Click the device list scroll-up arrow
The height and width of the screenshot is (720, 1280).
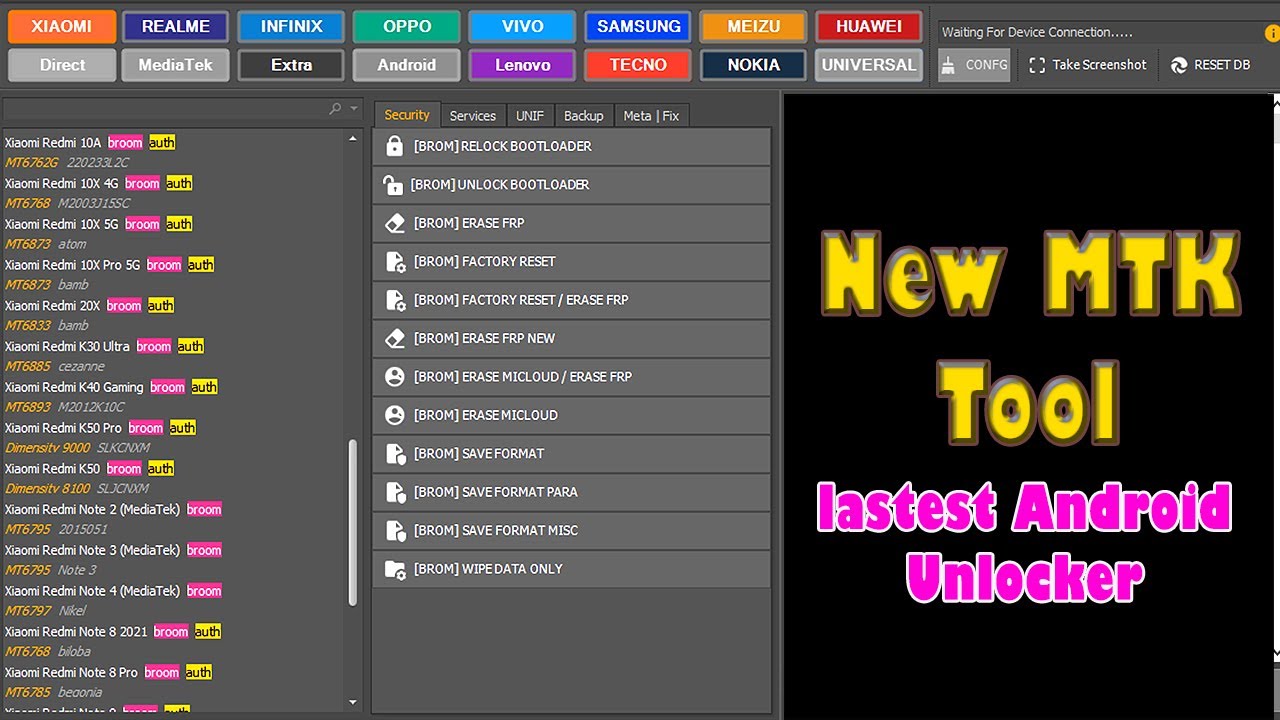352,138
